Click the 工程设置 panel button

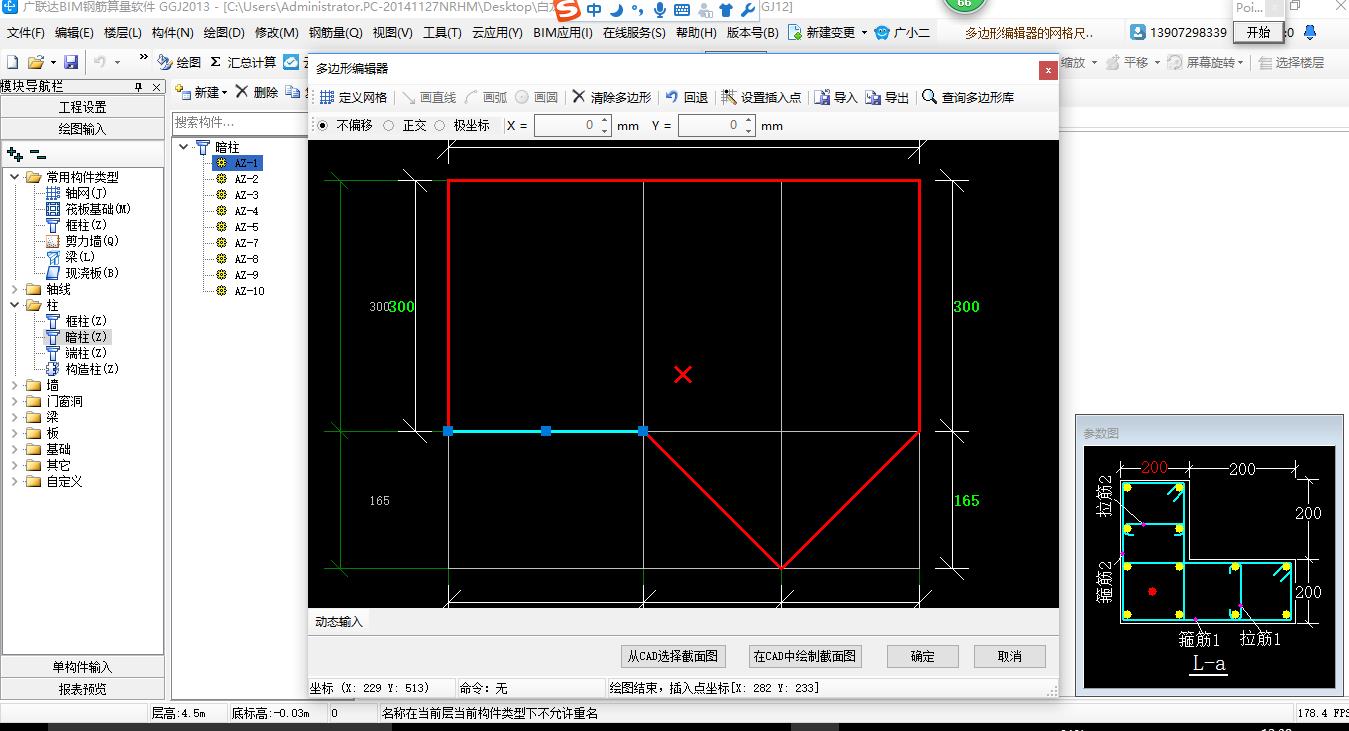click(x=83, y=107)
